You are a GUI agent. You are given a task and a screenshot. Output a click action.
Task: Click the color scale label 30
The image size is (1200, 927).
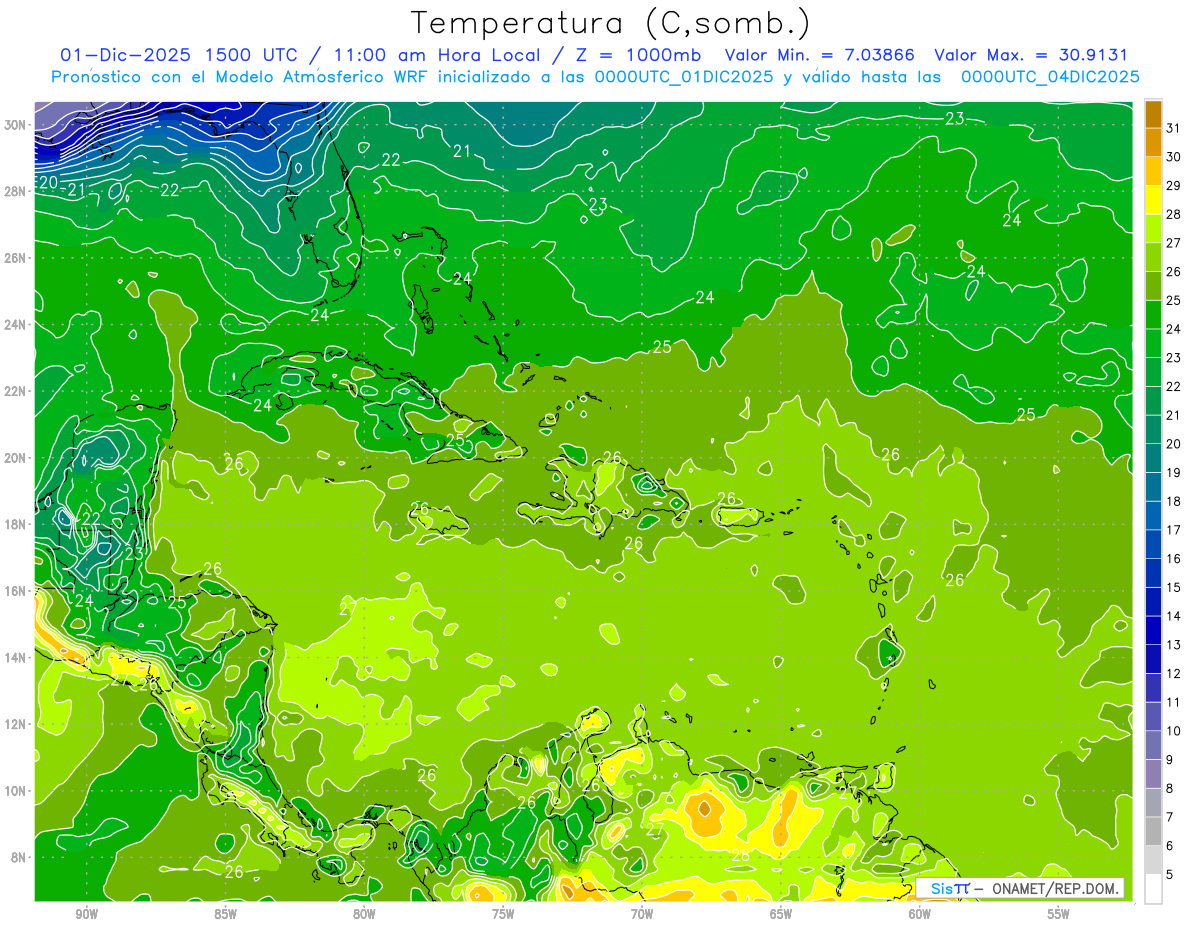(x=1175, y=157)
